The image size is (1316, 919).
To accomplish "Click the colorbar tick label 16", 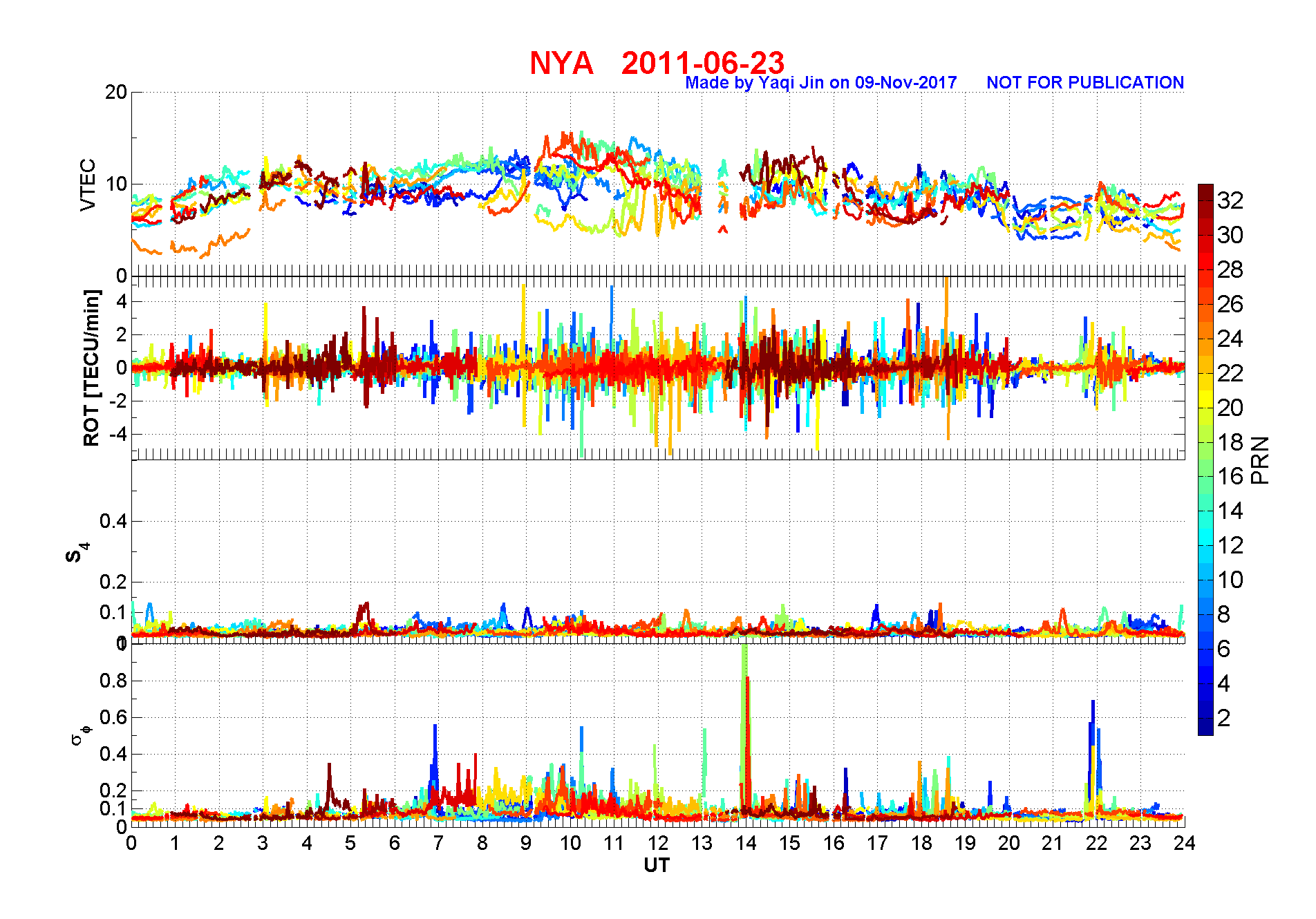I will pyautogui.click(x=1230, y=476).
